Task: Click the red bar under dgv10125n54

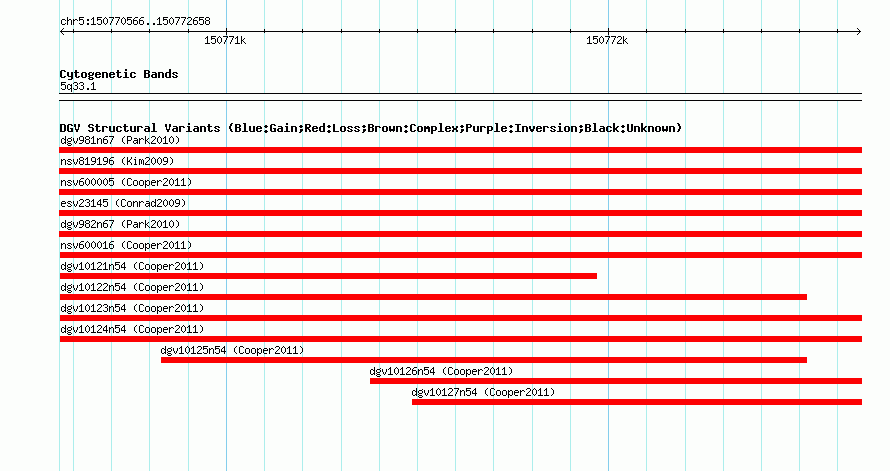Action: (484, 360)
